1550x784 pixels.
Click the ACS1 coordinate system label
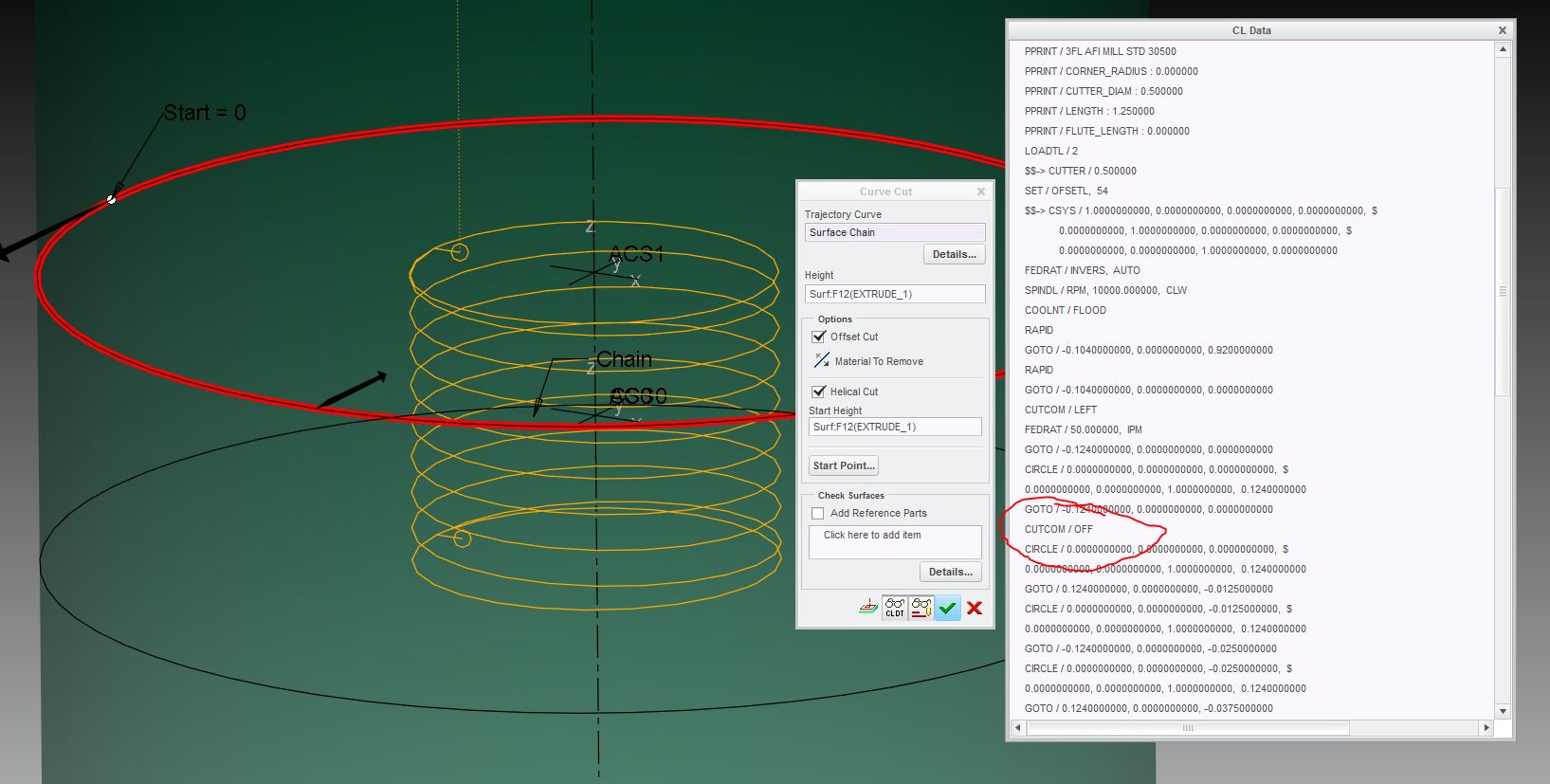636,254
